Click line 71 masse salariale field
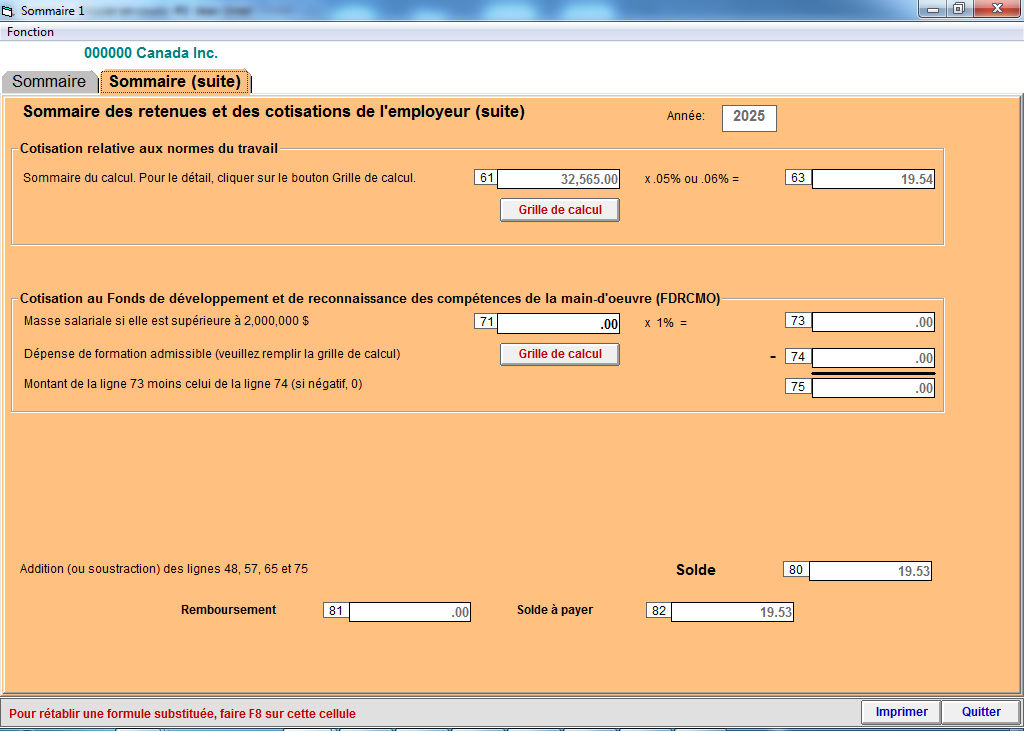This screenshot has width=1024, height=731. [x=559, y=324]
